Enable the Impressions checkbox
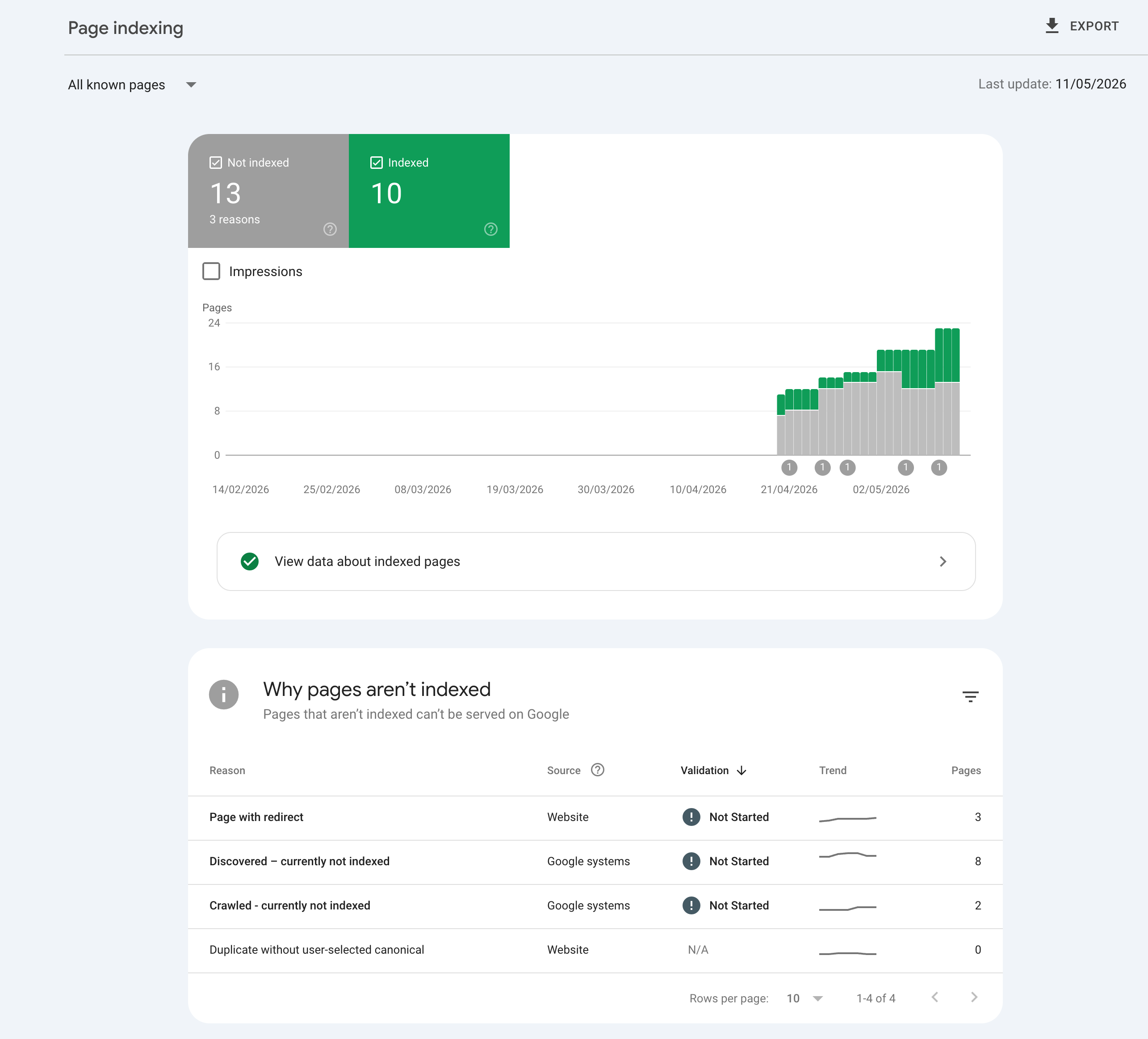This screenshot has width=1148, height=1039. point(211,271)
